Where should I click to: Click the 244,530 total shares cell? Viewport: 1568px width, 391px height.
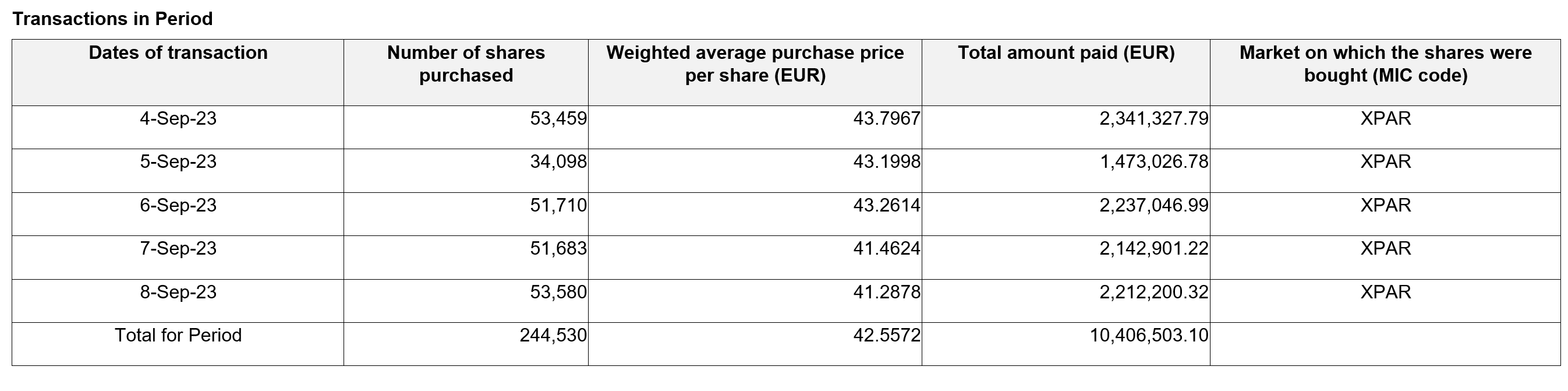point(553,336)
